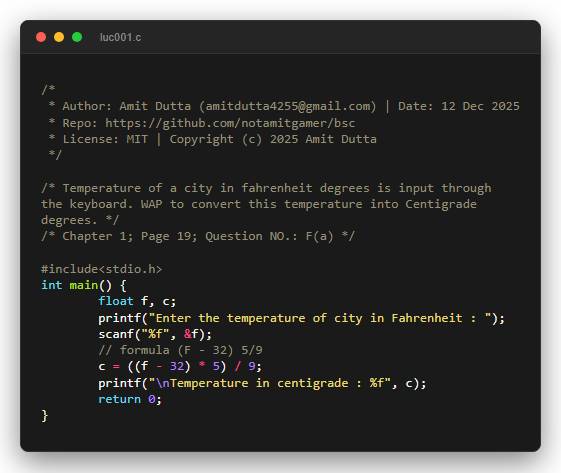Click the green maximize dot

point(77,37)
